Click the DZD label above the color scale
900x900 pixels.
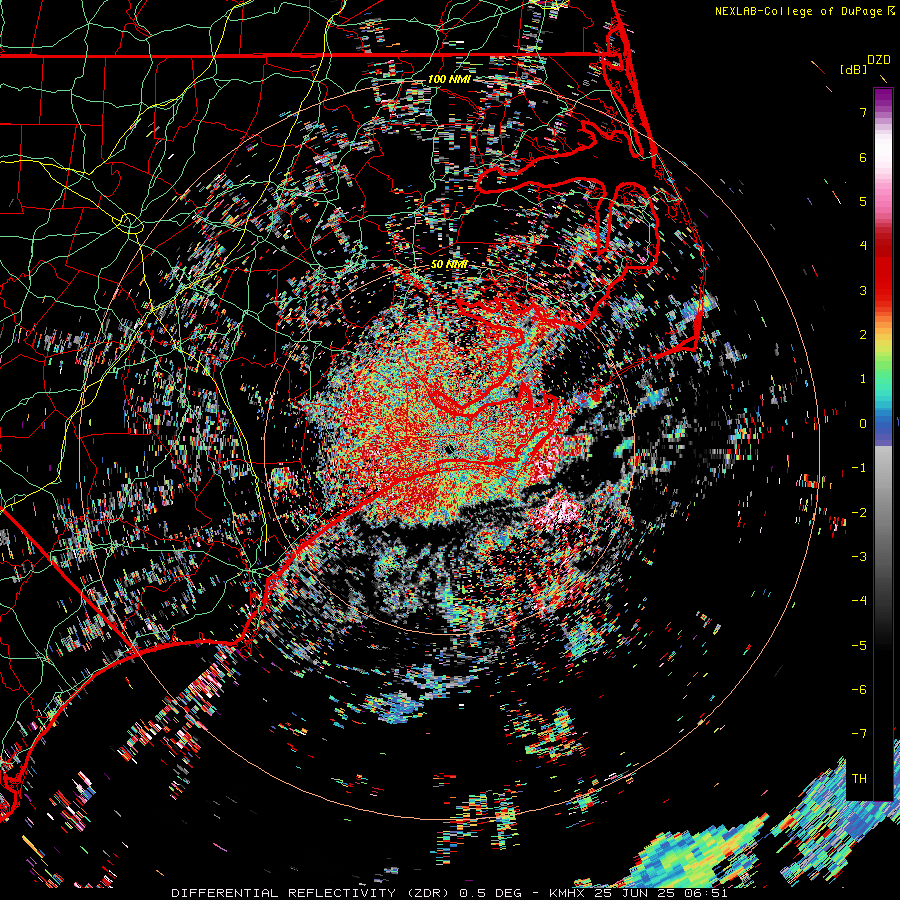click(x=879, y=60)
